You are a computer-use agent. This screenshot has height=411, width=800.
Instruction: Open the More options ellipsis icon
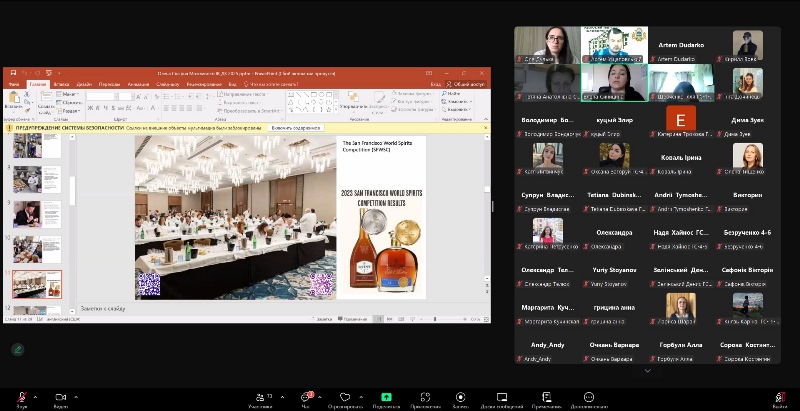pos(589,397)
